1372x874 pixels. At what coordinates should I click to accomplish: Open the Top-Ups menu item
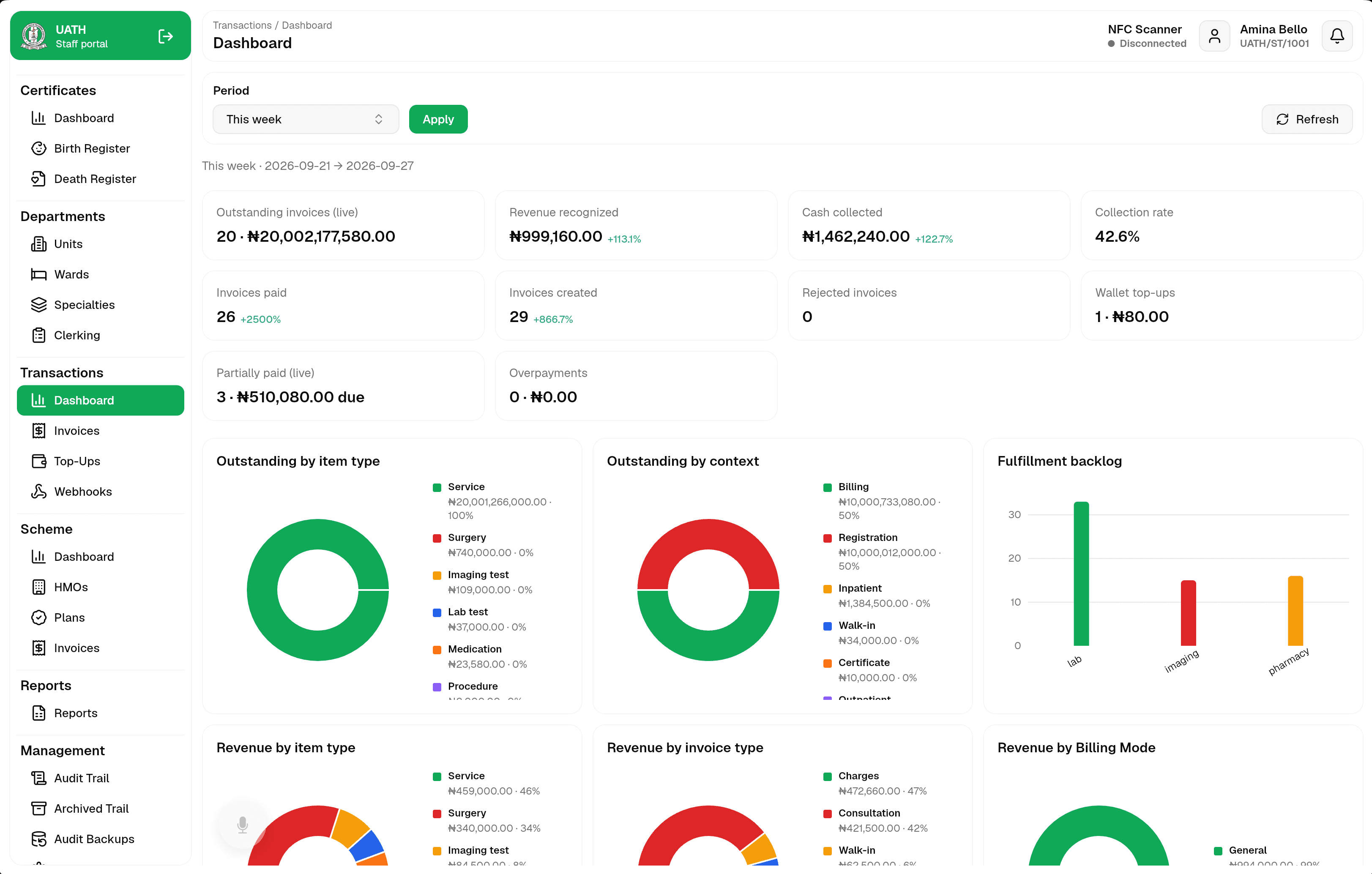point(100,461)
